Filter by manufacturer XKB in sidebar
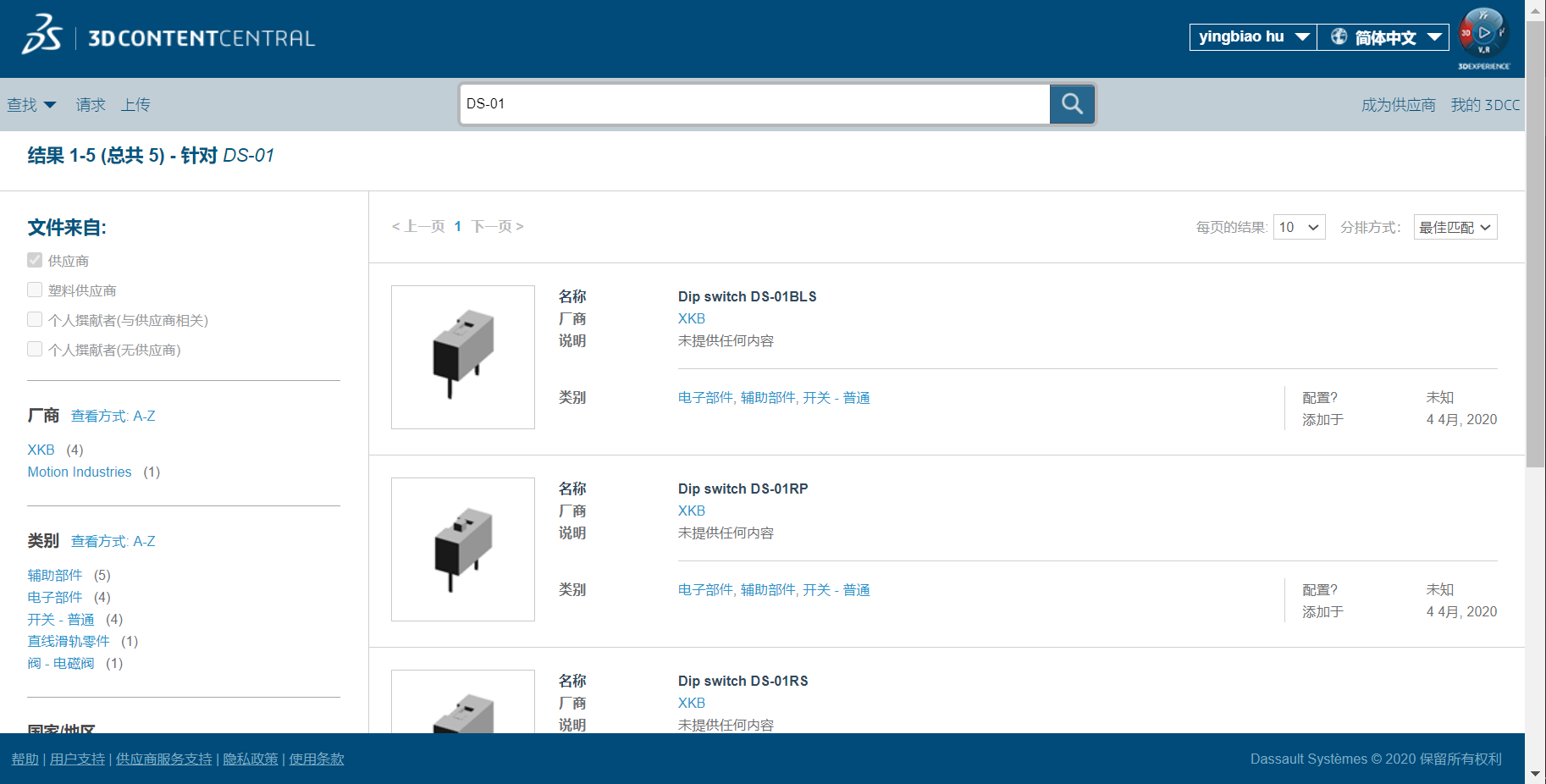 (41, 450)
